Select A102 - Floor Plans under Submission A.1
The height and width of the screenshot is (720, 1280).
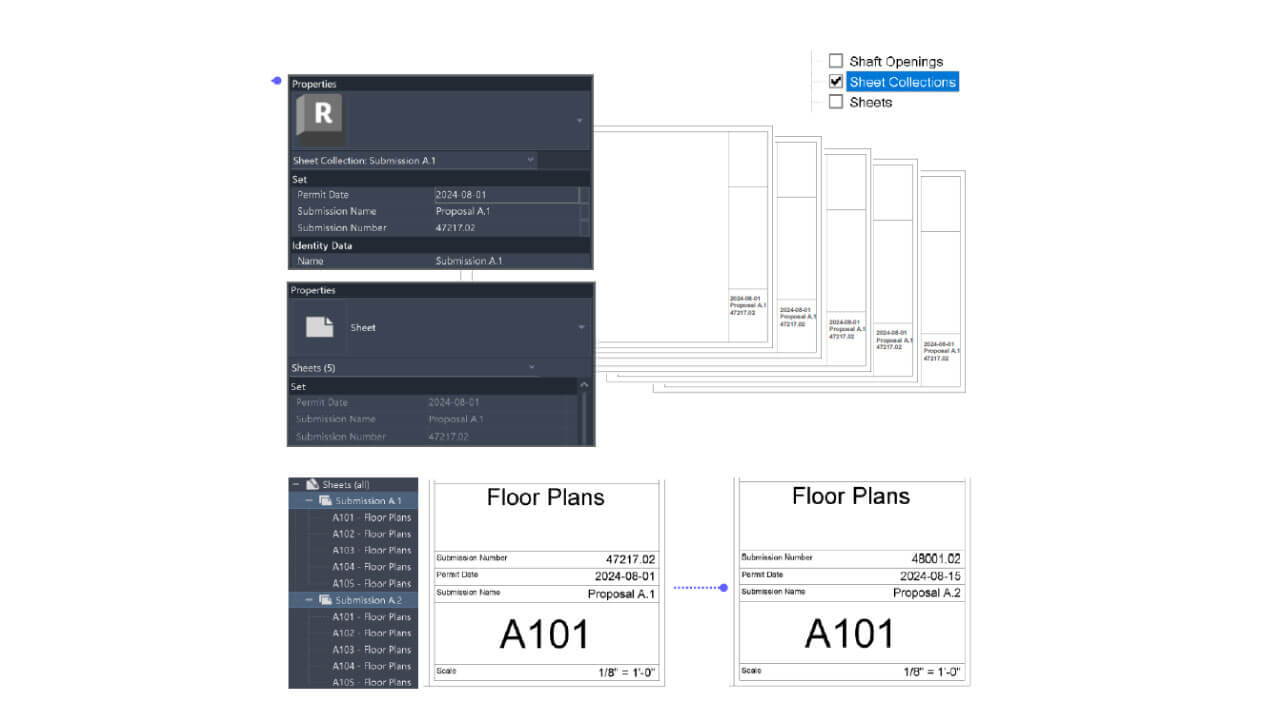pos(372,534)
